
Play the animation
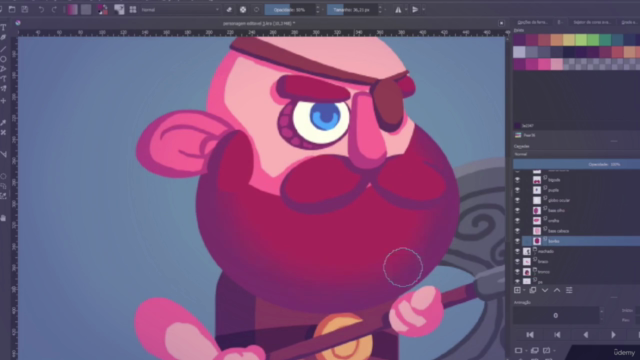point(613,335)
